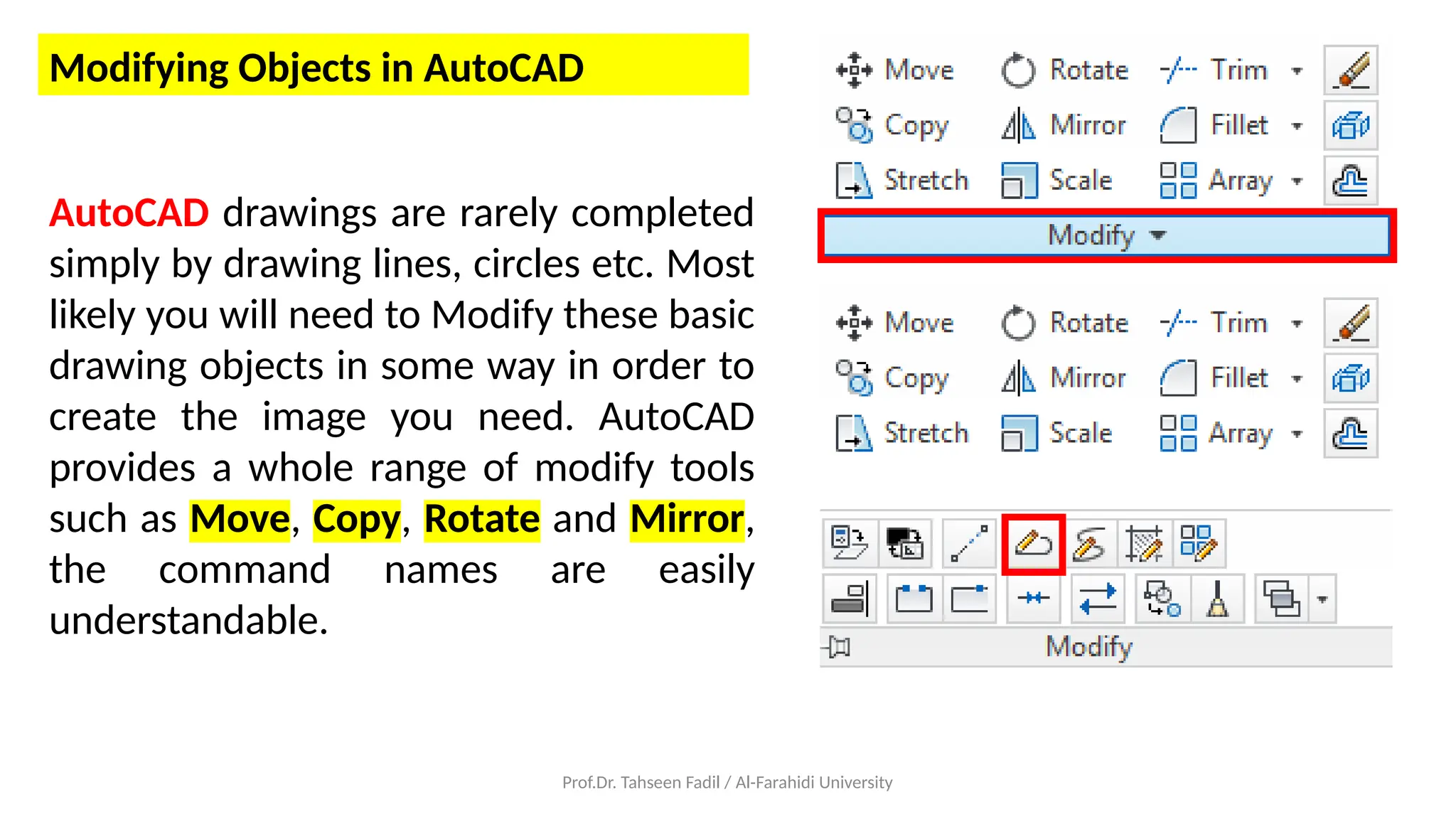The height and width of the screenshot is (819, 1456).
Task: Click the Erase icon beside the blue-titled panel's Trim
Action: click(x=1351, y=70)
